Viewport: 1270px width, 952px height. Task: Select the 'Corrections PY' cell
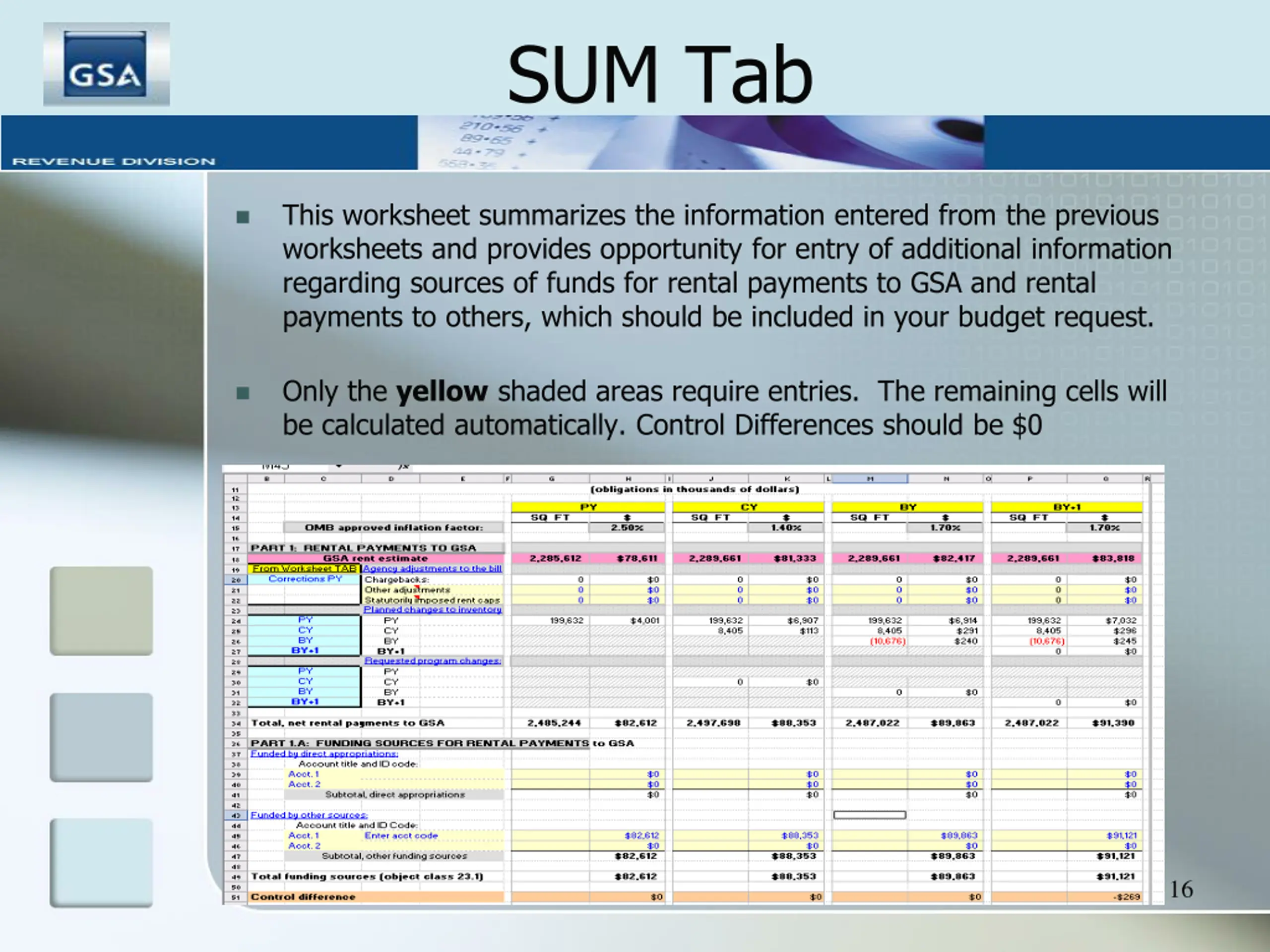coord(304,579)
